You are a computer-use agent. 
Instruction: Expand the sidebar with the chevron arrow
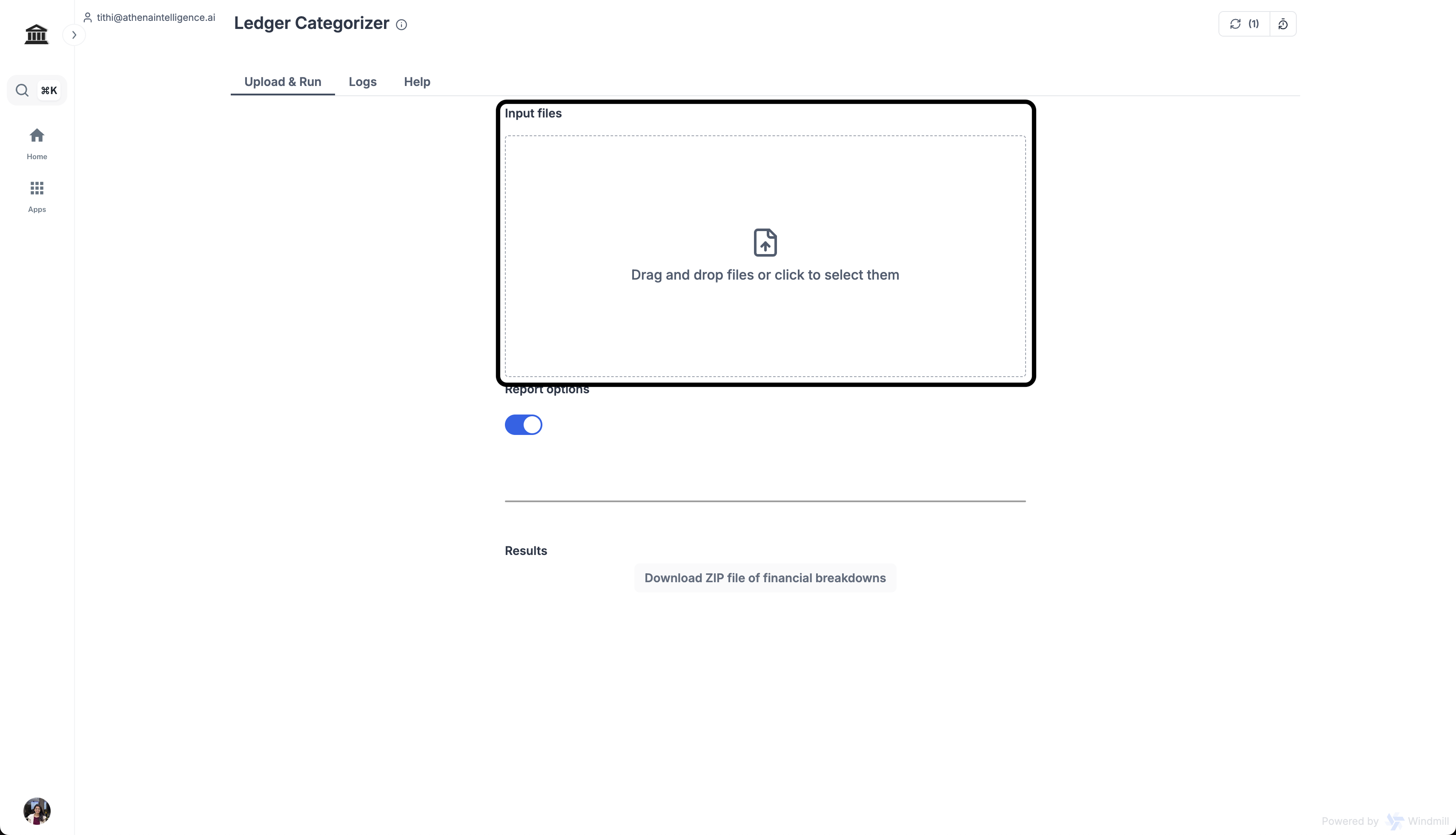pos(74,35)
